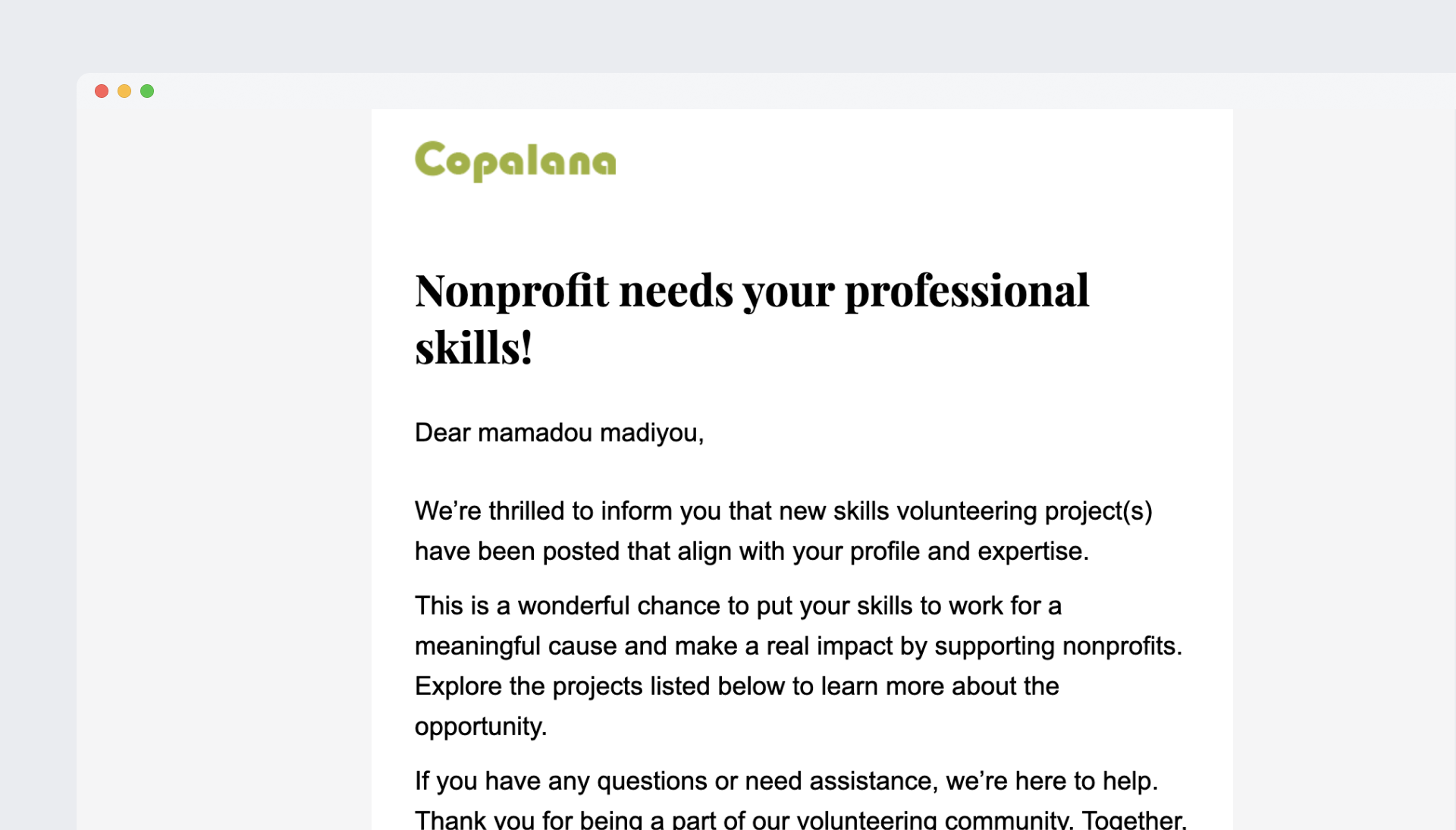
Task: Click the line starting 'Explore the projects listed'
Action: (736, 686)
